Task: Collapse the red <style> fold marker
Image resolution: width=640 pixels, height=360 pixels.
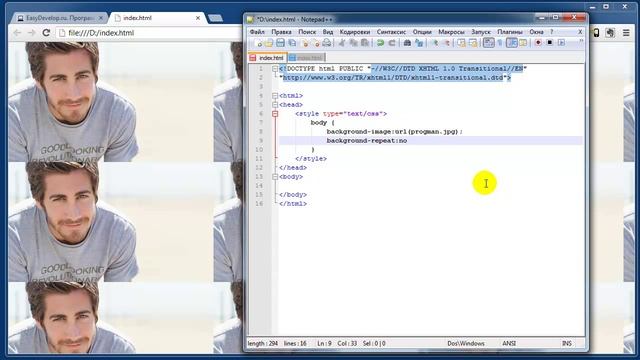Action: pyautogui.click(x=275, y=114)
